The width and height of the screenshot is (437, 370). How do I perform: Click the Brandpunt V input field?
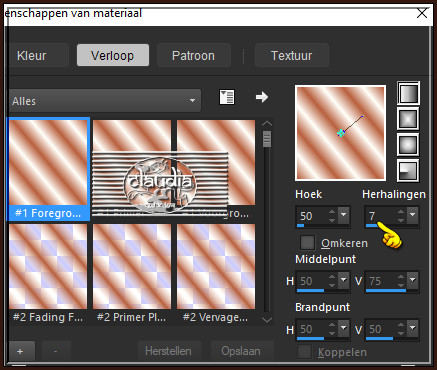coord(381,329)
